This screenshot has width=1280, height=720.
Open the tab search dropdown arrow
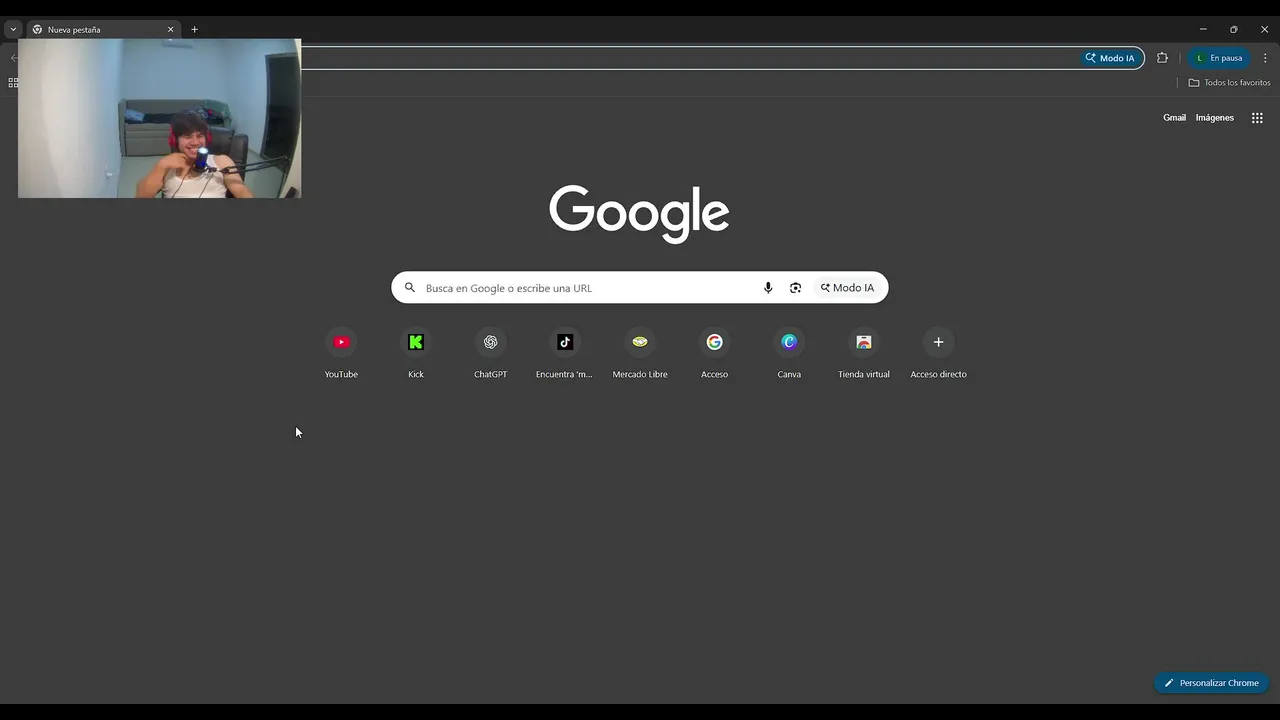pyautogui.click(x=13, y=30)
